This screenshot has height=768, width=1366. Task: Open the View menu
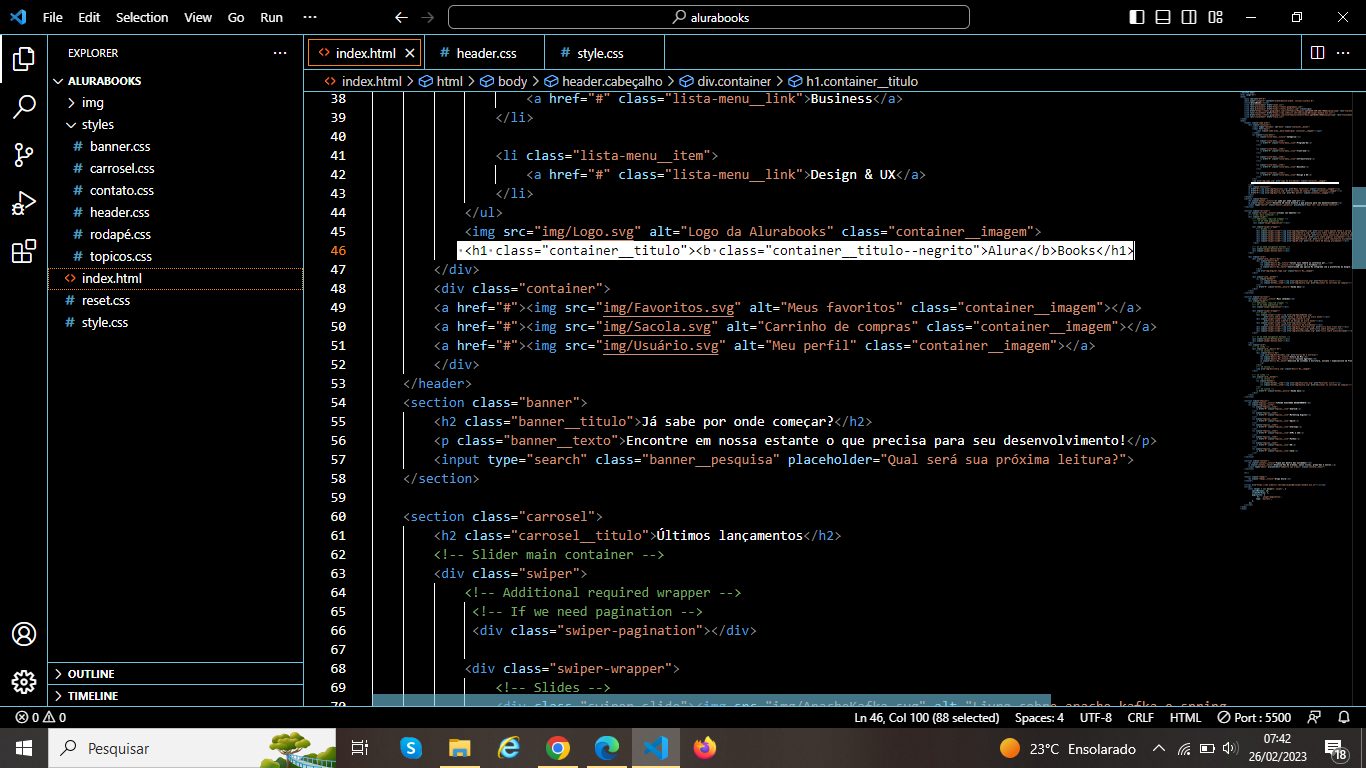[x=198, y=17]
